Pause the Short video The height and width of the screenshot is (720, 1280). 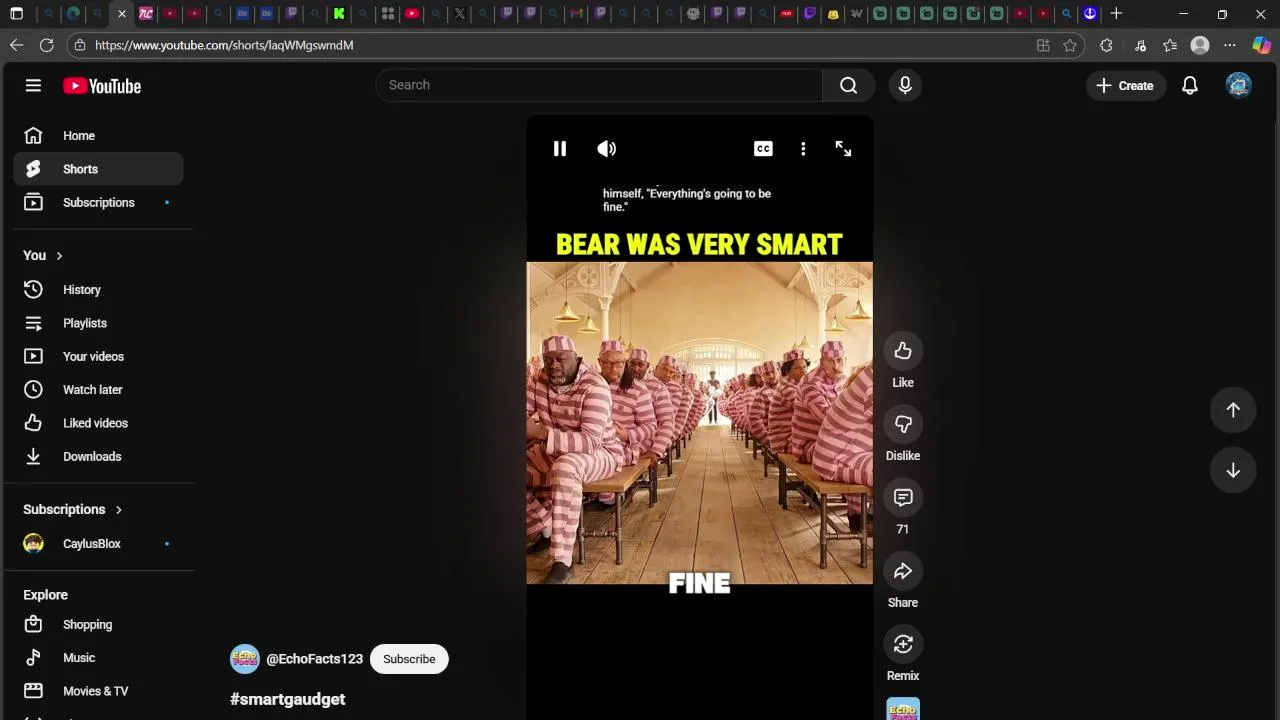(560, 149)
